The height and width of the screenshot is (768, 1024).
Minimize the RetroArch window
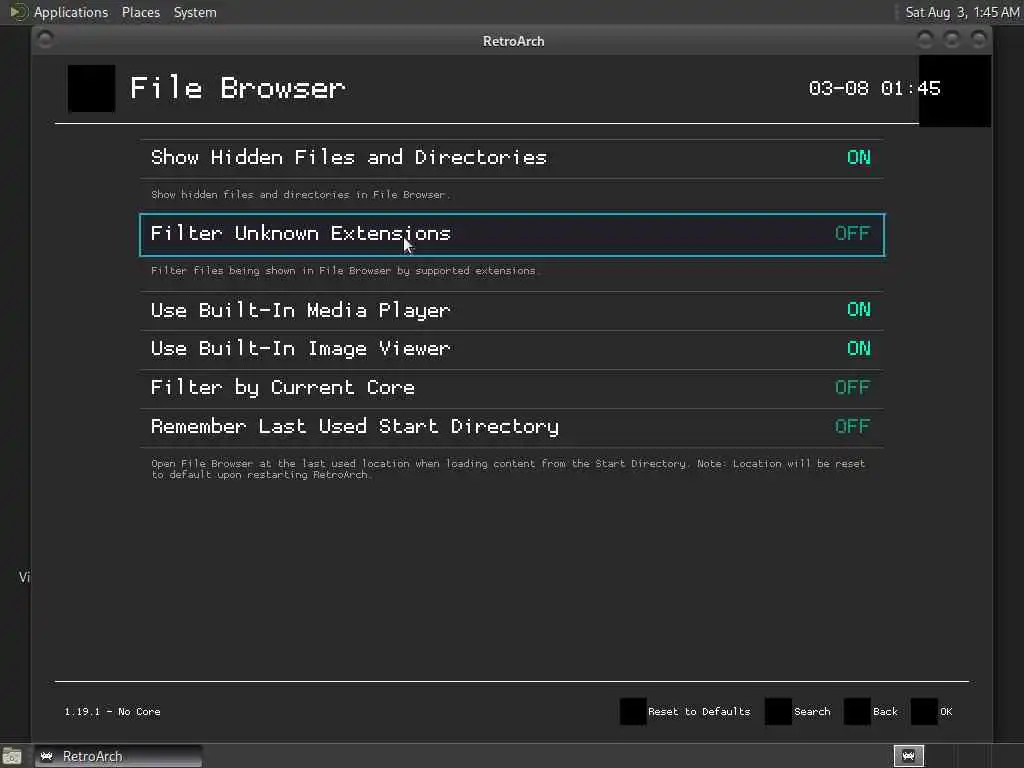[x=925, y=40]
